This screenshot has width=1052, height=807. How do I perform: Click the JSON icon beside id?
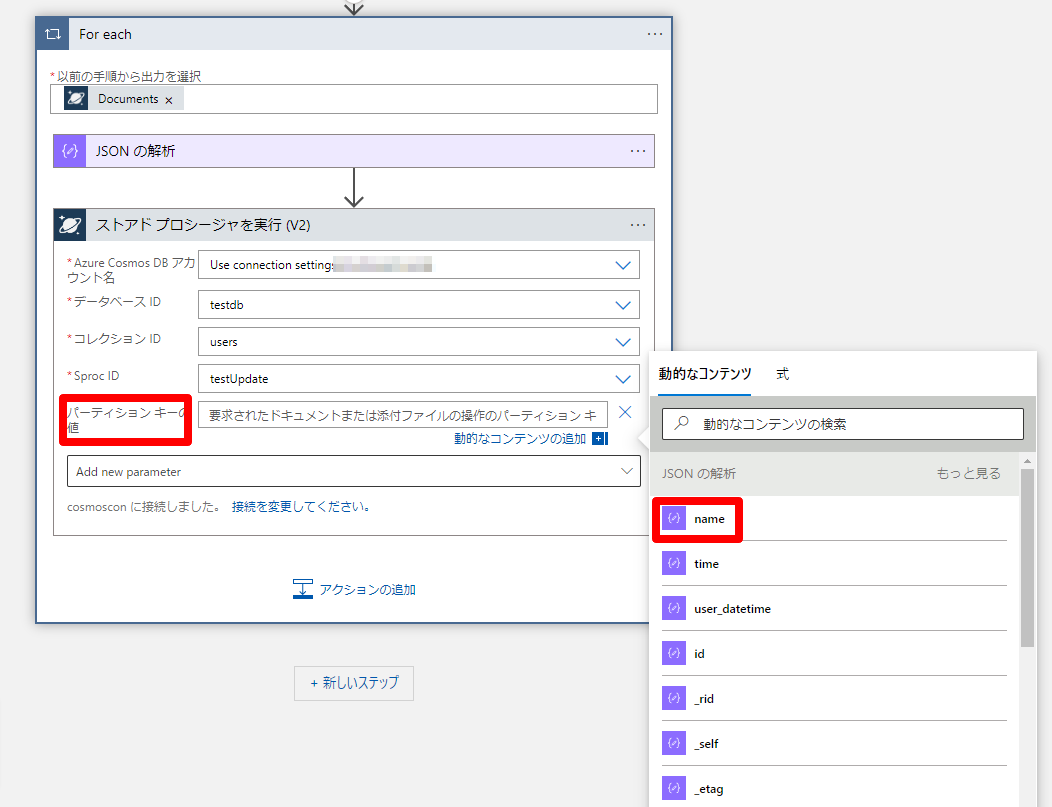point(674,653)
